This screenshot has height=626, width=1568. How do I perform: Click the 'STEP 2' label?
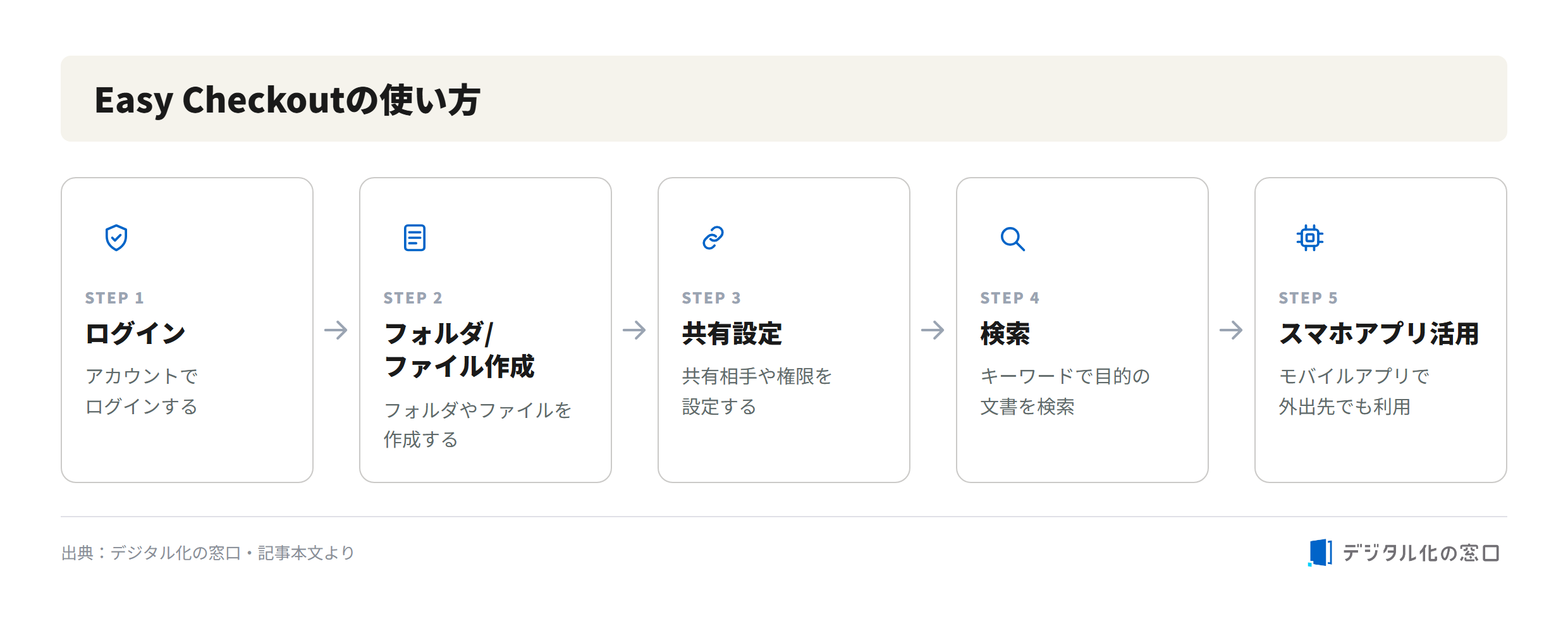pos(413,298)
